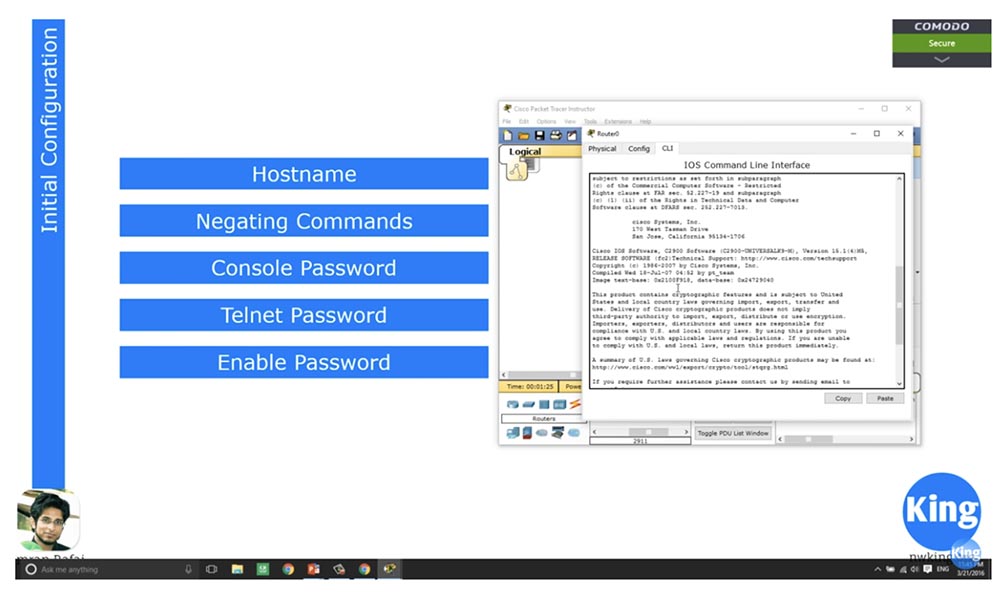This screenshot has height=592, width=1000.
Task: Open the Logical workspace view
Action: pyautogui.click(x=525, y=151)
